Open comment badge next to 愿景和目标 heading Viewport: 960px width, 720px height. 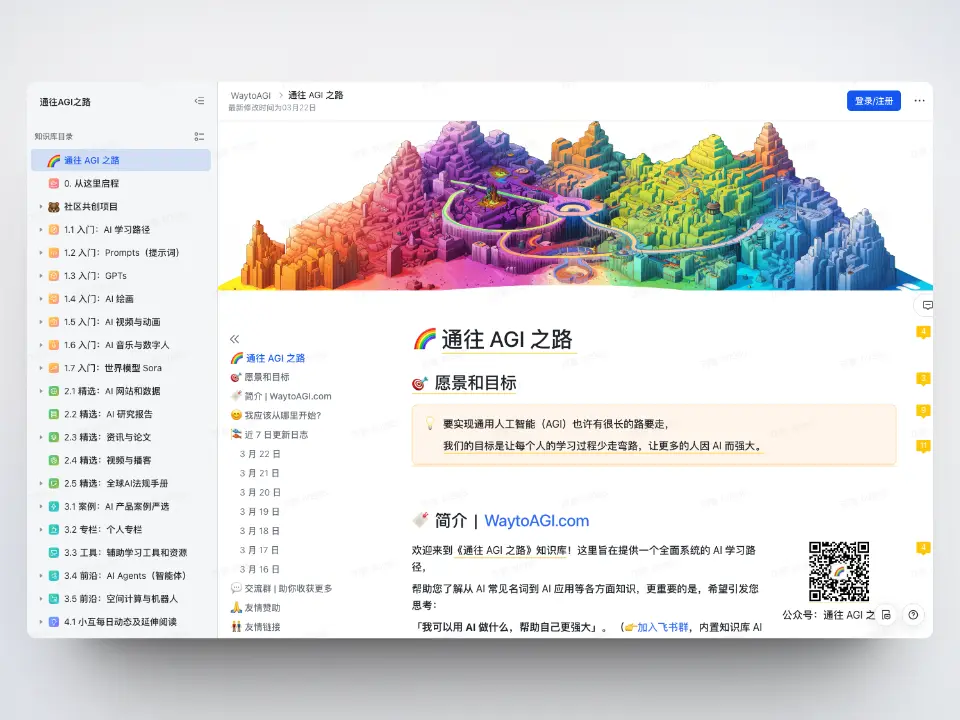tap(923, 378)
